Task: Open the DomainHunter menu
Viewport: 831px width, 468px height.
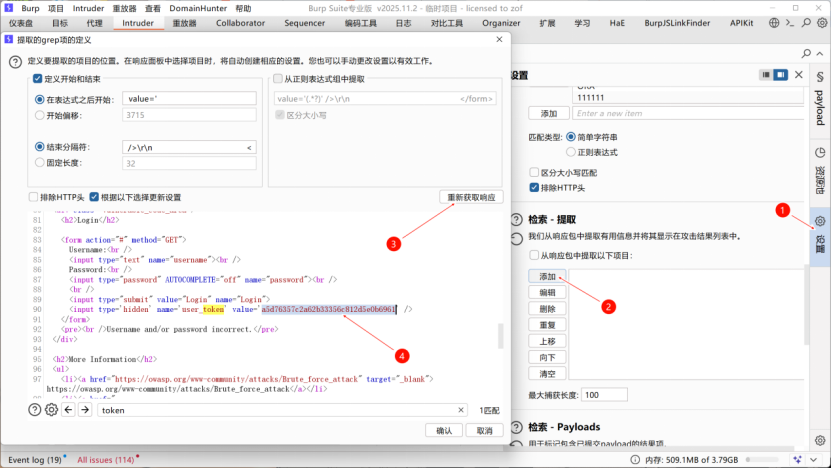Action: tap(198, 8)
